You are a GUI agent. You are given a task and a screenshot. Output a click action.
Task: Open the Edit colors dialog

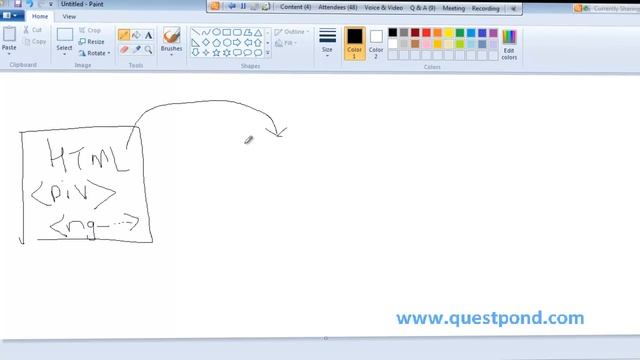click(509, 44)
